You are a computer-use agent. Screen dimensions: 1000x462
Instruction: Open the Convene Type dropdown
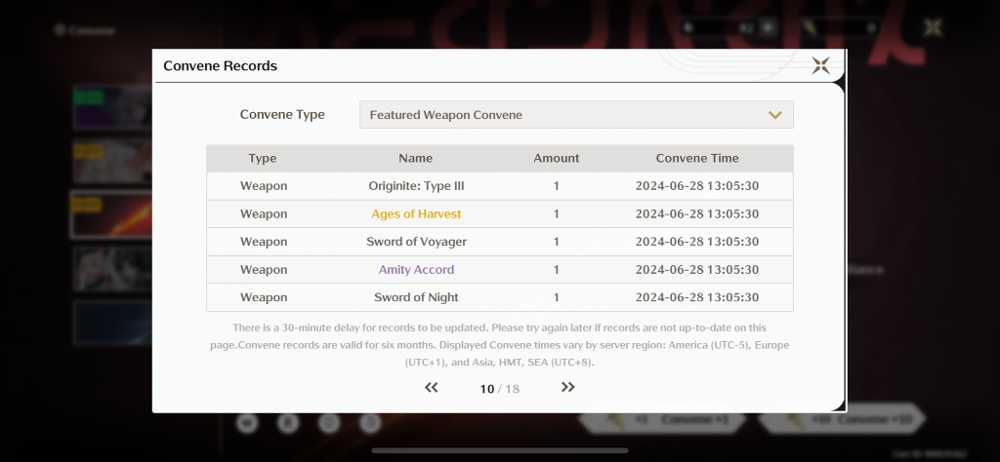click(x=576, y=115)
